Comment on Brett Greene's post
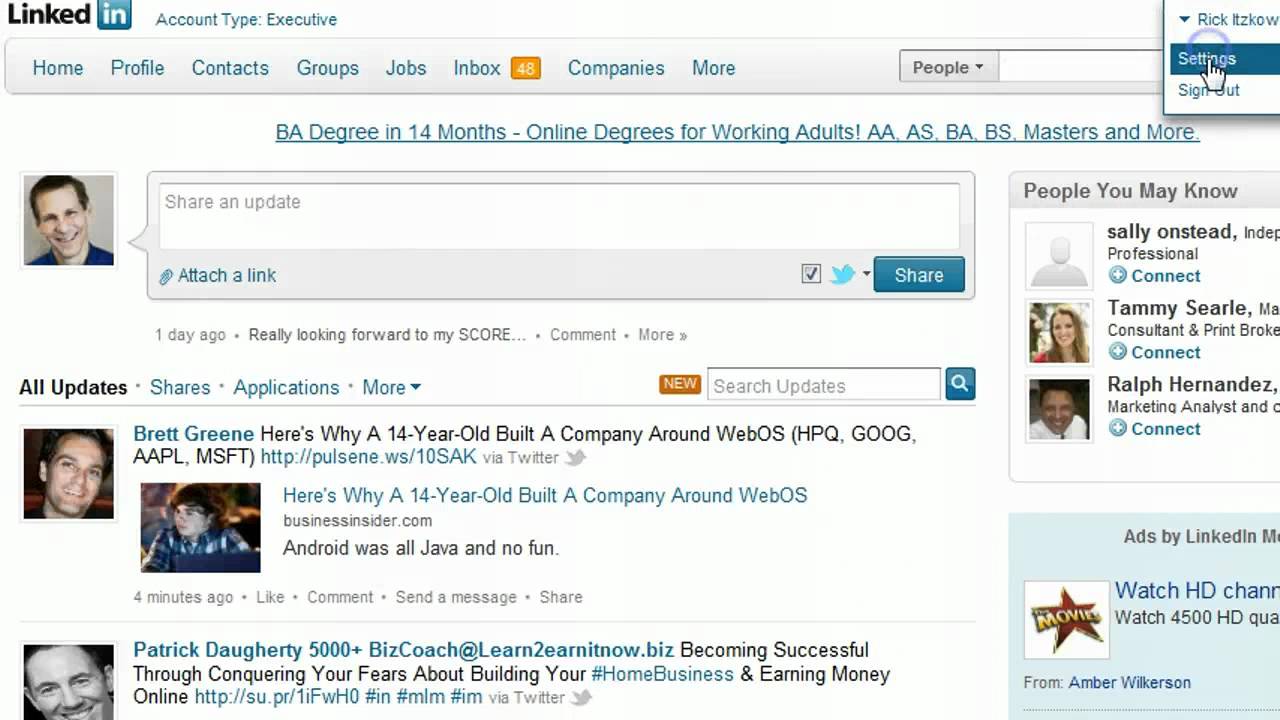 340,597
